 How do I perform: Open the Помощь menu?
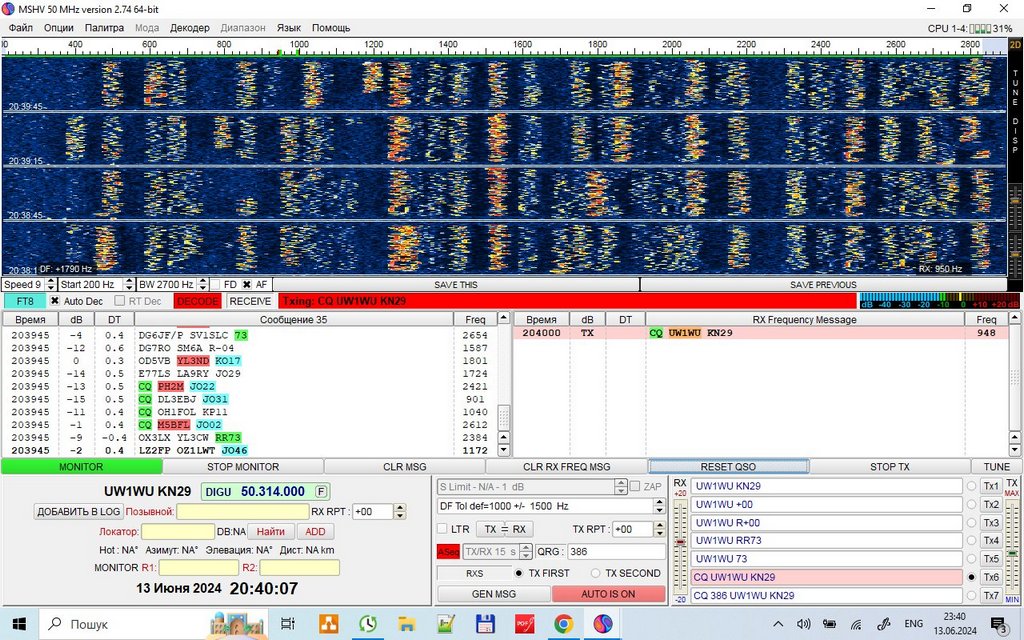[x=330, y=27]
